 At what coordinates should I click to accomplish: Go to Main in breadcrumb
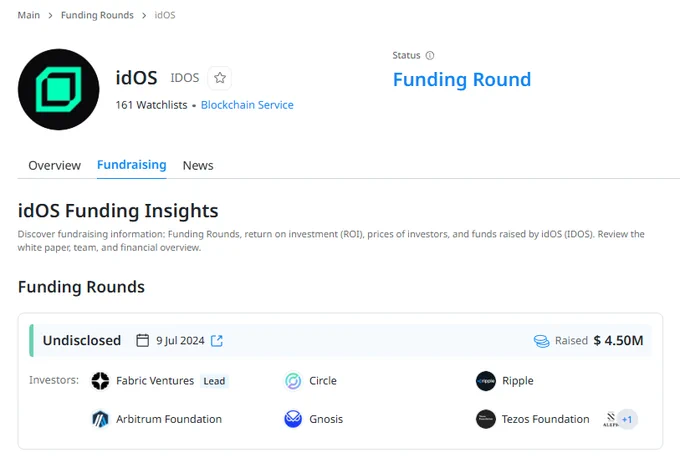29,15
